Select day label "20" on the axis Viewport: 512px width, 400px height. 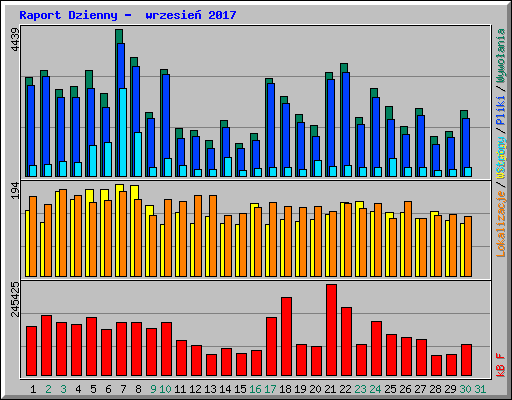[x=315, y=389]
